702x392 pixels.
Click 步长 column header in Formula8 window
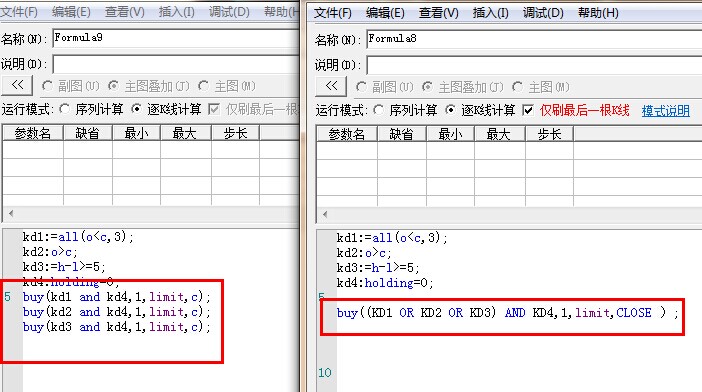tap(549, 134)
